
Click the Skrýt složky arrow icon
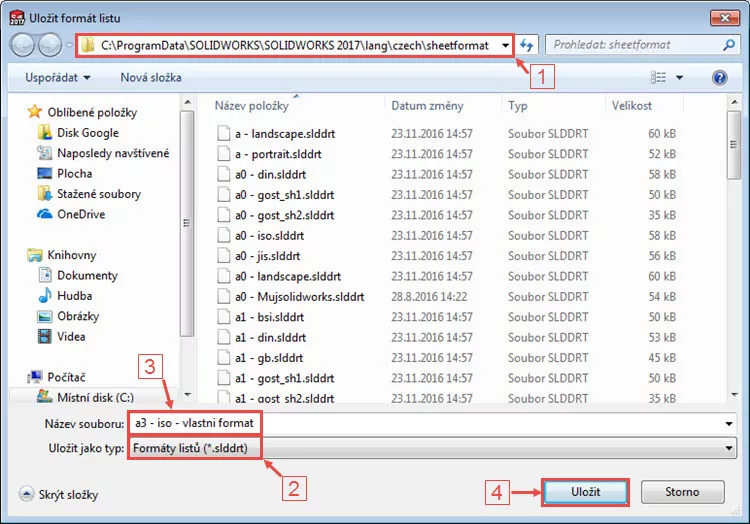click(26, 494)
